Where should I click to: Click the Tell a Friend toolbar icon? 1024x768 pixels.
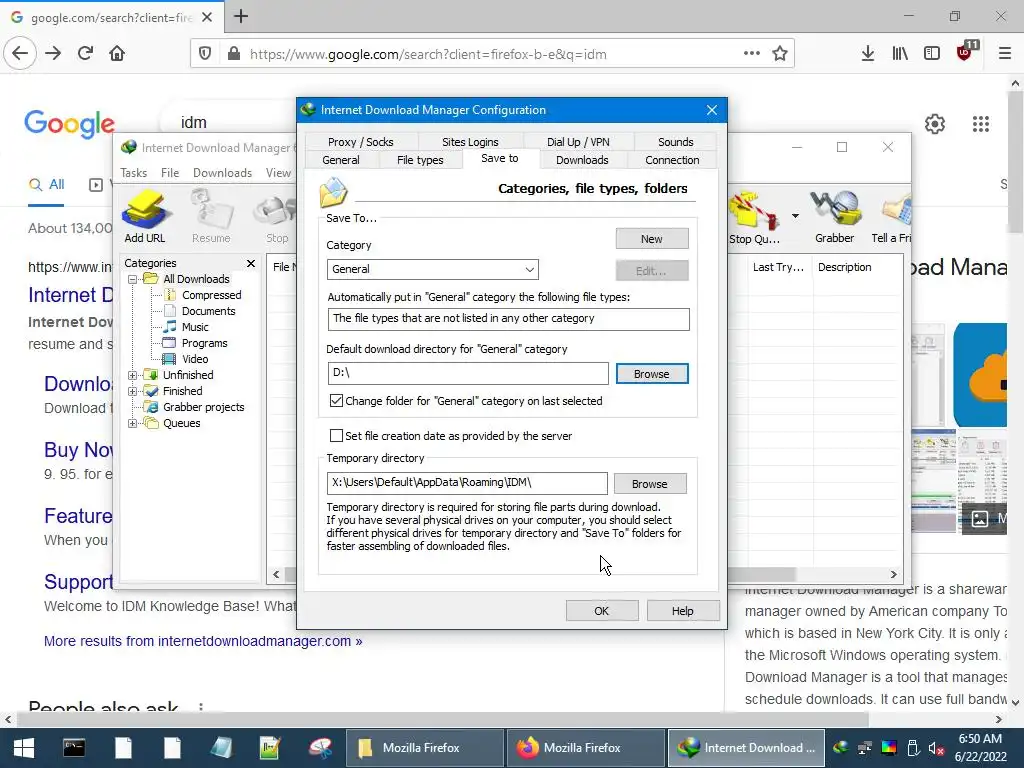[892, 218]
